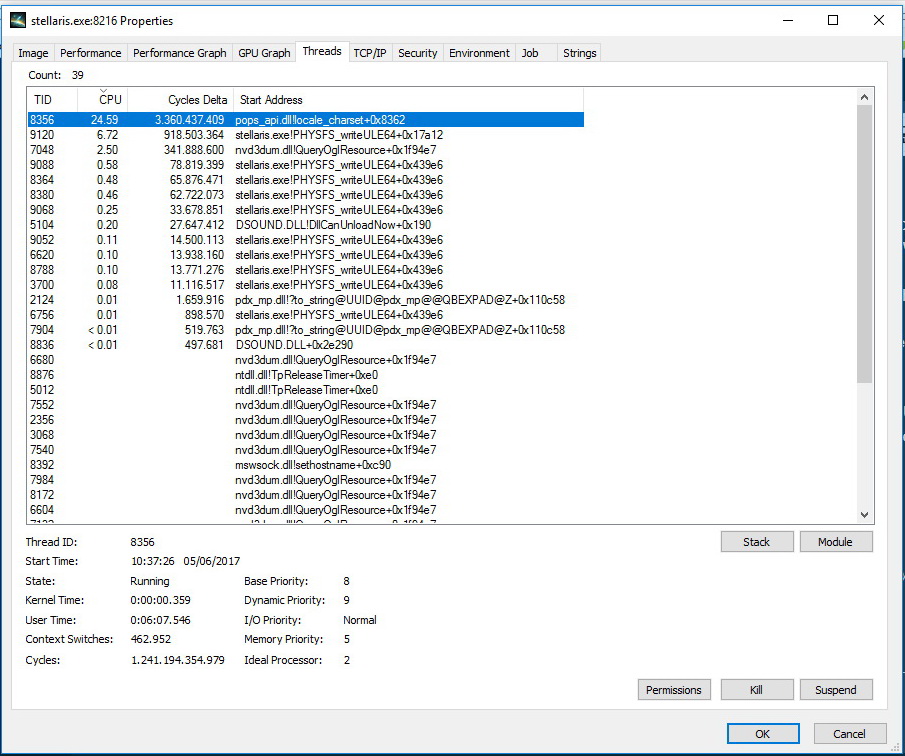The width and height of the screenshot is (905, 756).
Task: Sort threads by CPU column header
Action: (103, 100)
